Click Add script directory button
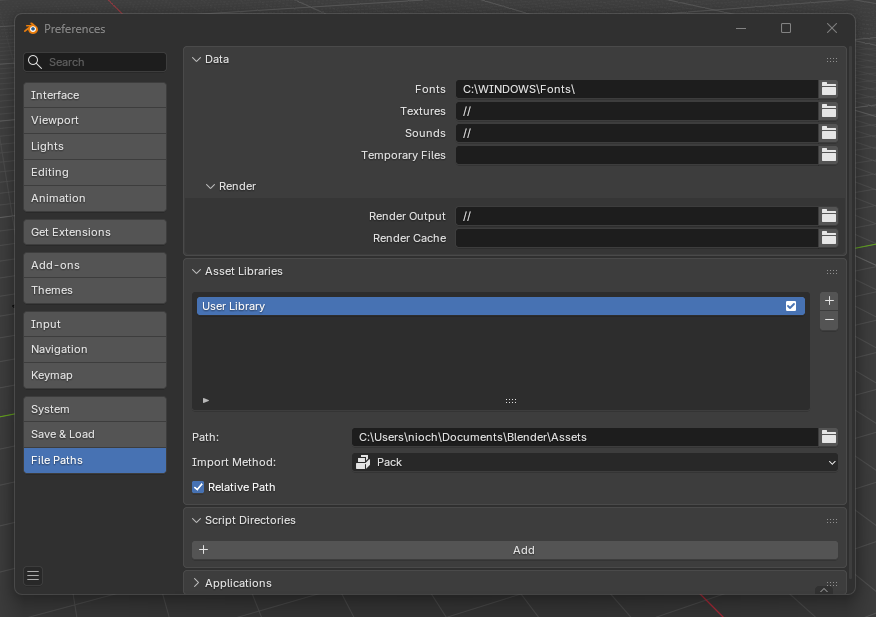 coord(515,550)
